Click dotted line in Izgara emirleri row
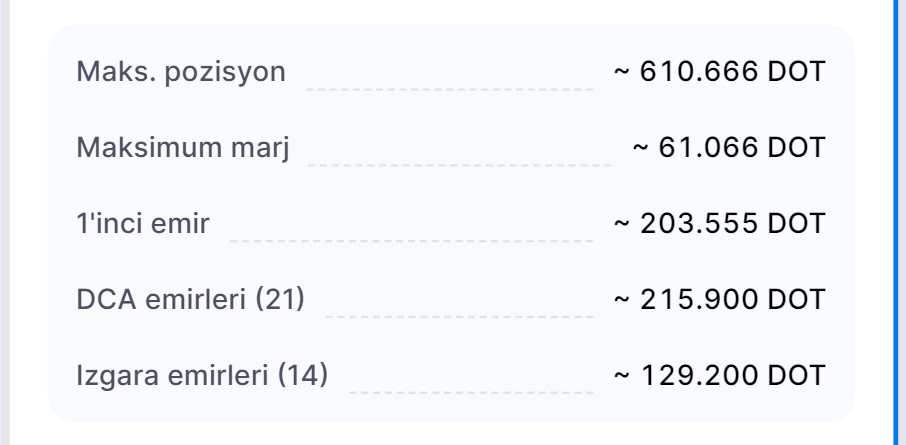This screenshot has height=445, width=906. (471, 390)
